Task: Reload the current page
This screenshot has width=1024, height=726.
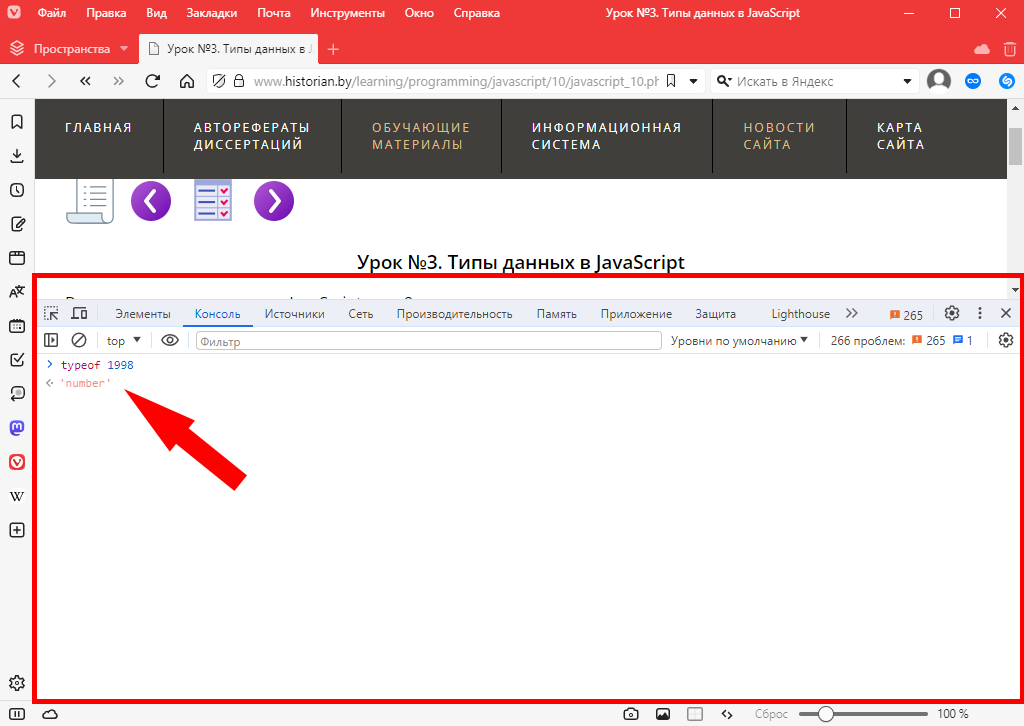Action: coord(153,81)
